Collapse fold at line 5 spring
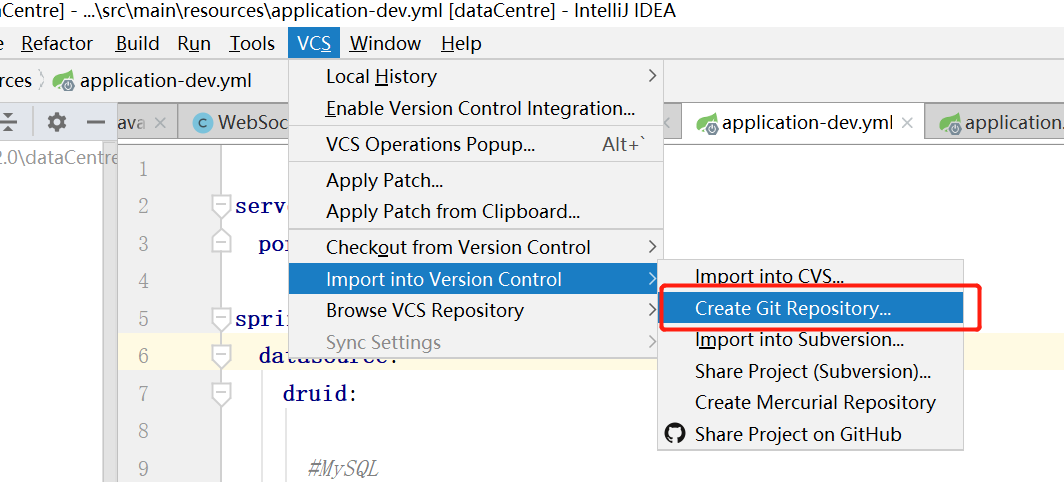Viewport: 1064px width, 482px height. (221, 318)
